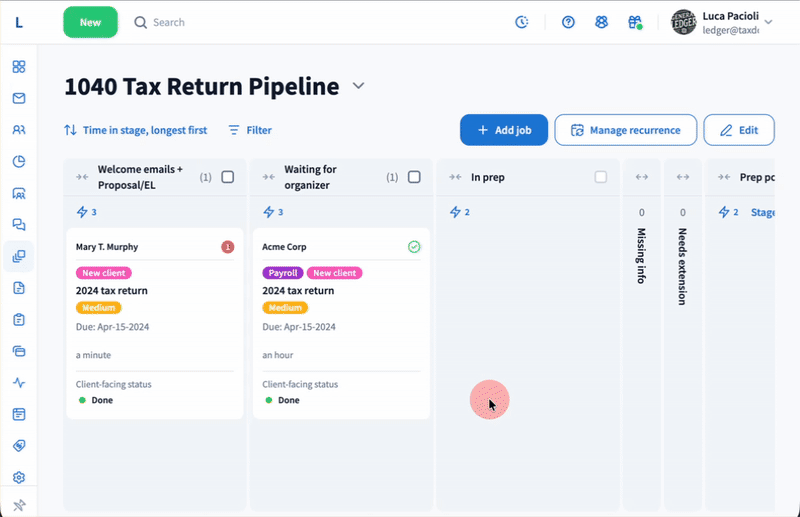Image resolution: width=800 pixels, height=517 pixels.
Task: Open the timer clock icon in header
Action: tap(522, 22)
